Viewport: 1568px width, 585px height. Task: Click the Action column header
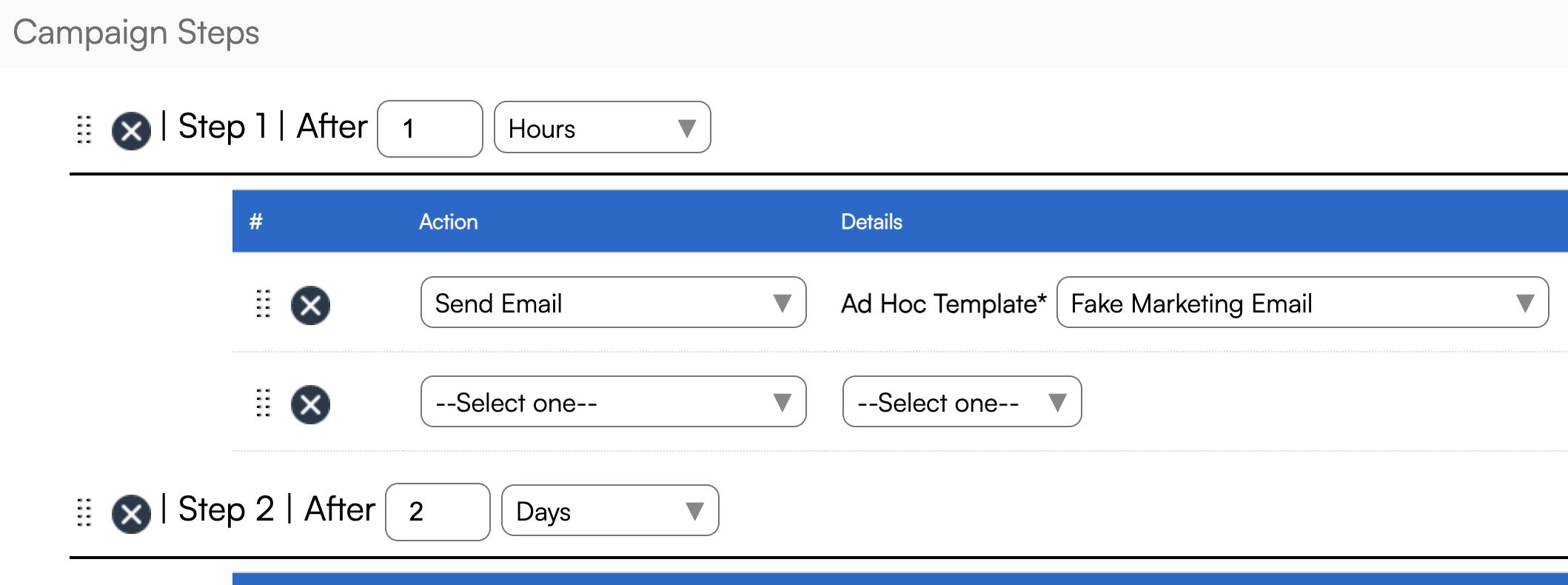click(448, 221)
